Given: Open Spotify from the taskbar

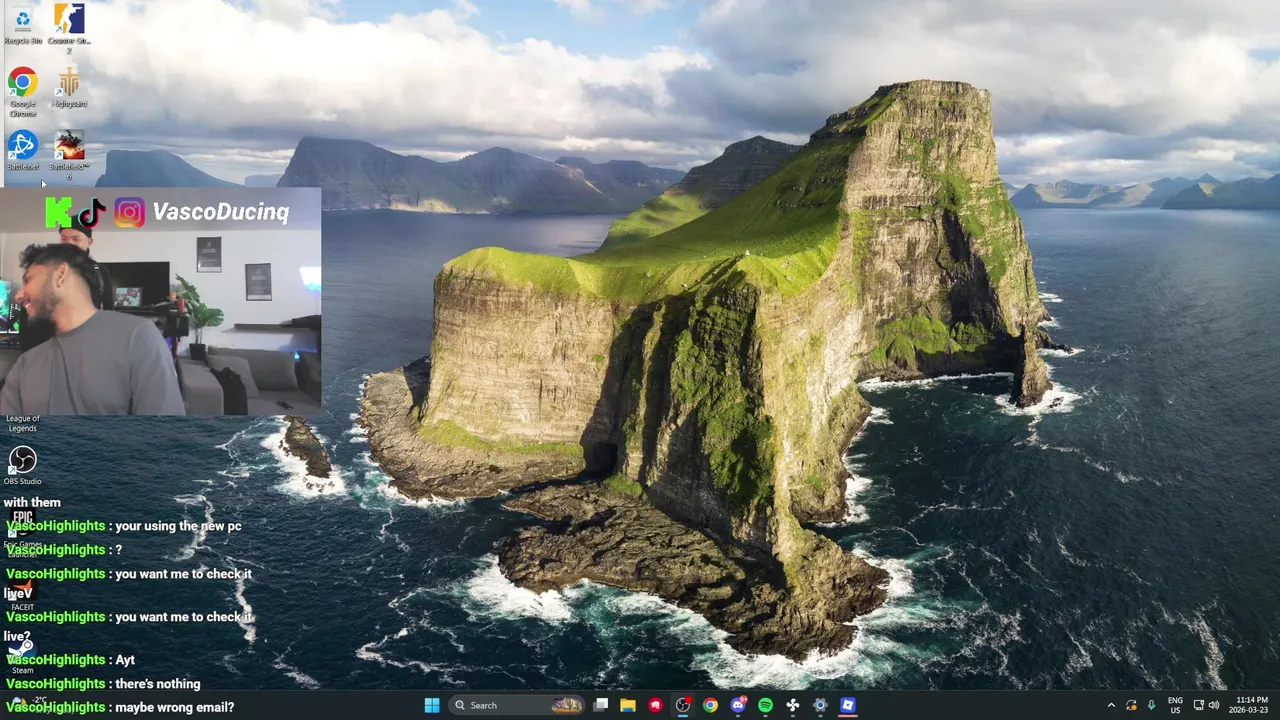Looking at the screenshot, I should (x=765, y=705).
